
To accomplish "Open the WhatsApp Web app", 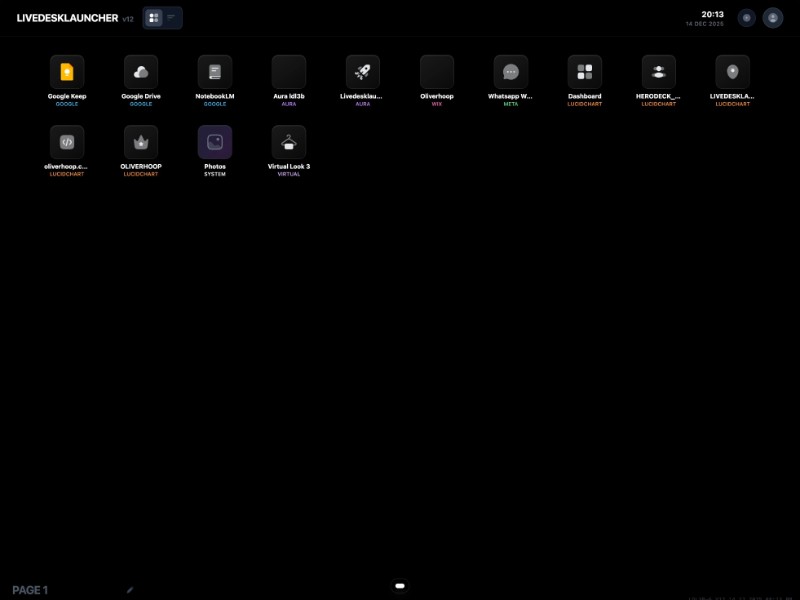I will (511, 72).
